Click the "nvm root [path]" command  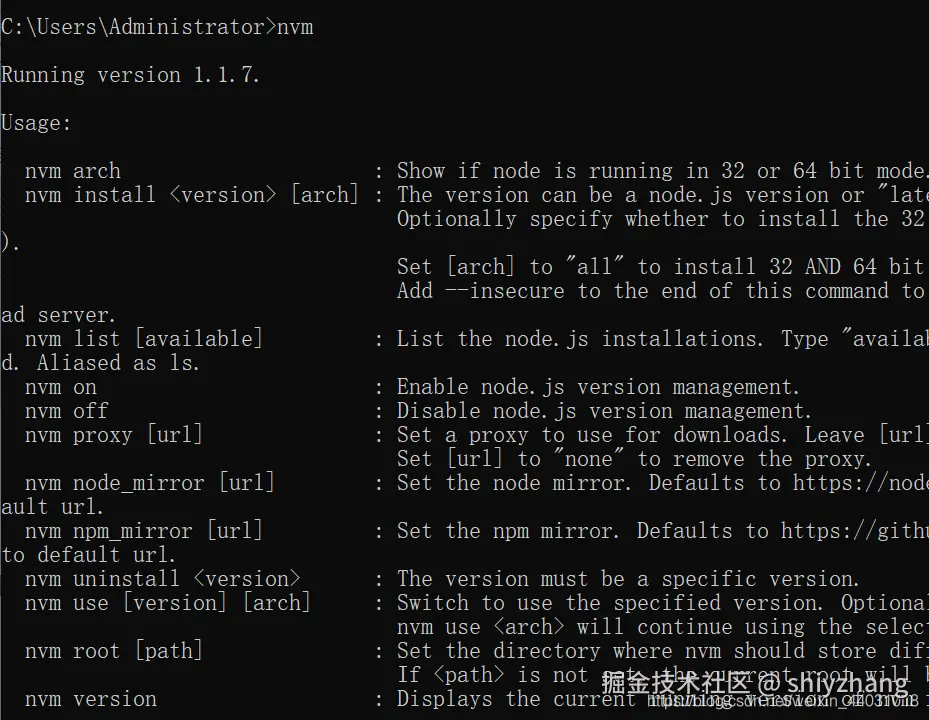tap(113, 651)
